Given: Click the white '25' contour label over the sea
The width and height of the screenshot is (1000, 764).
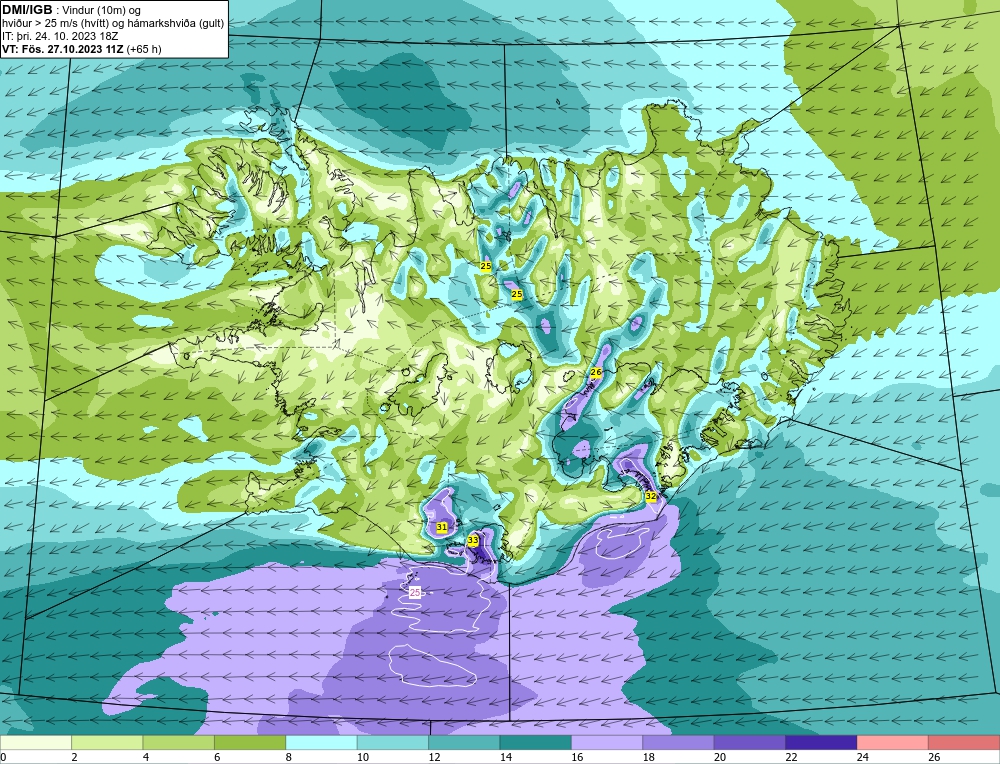Looking at the screenshot, I should [415, 593].
